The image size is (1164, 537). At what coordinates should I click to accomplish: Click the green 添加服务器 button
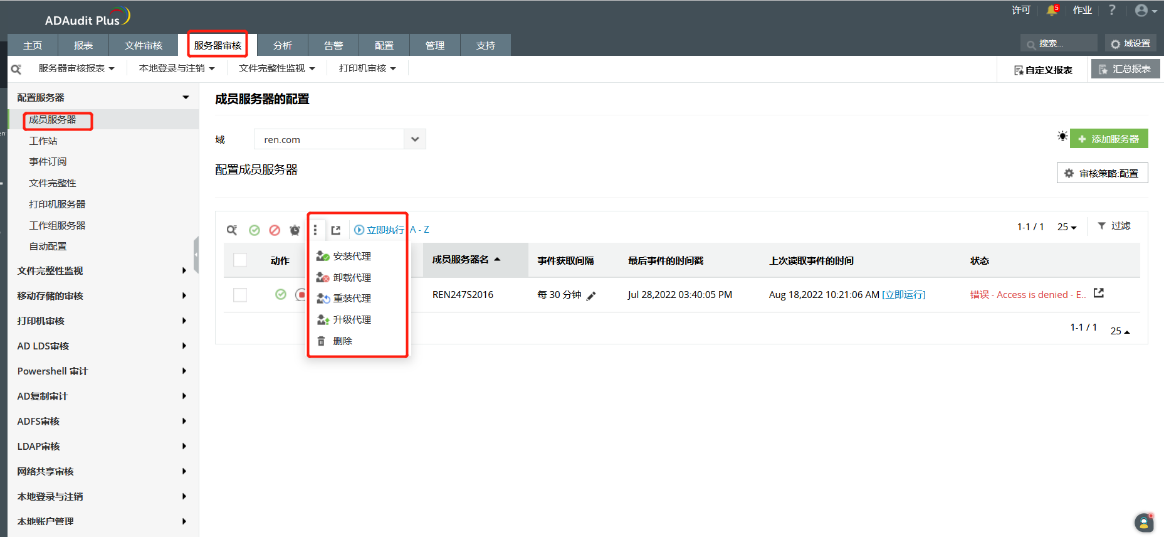point(1108,139)
